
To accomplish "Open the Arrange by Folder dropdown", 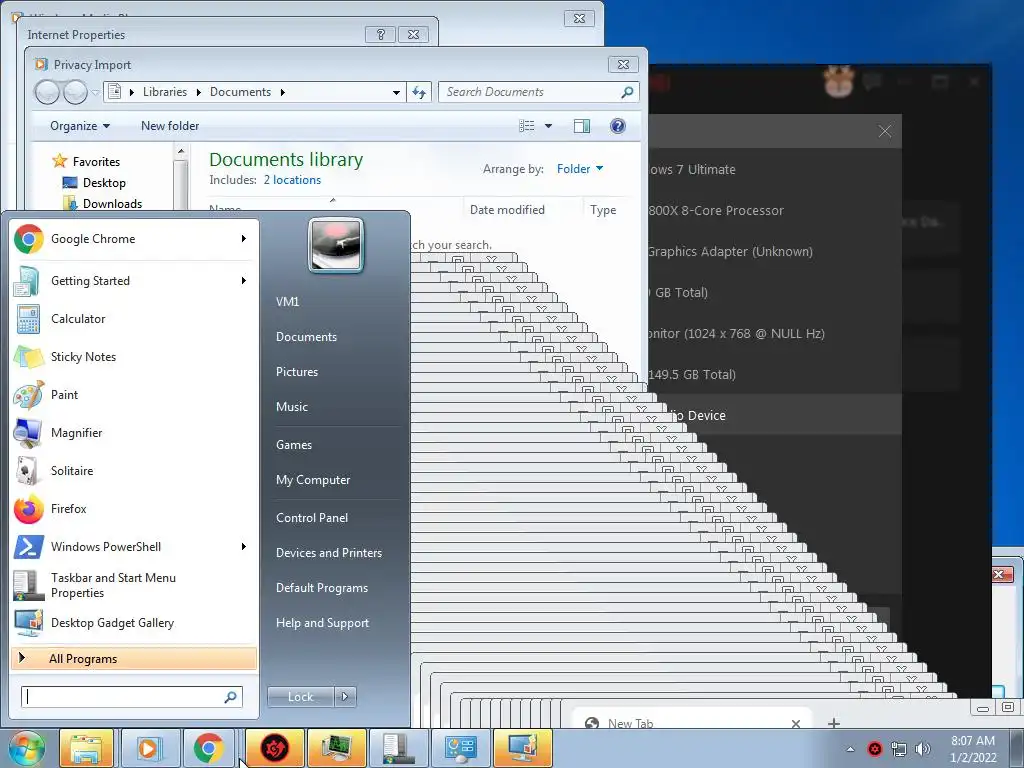I will coord(580,168).
